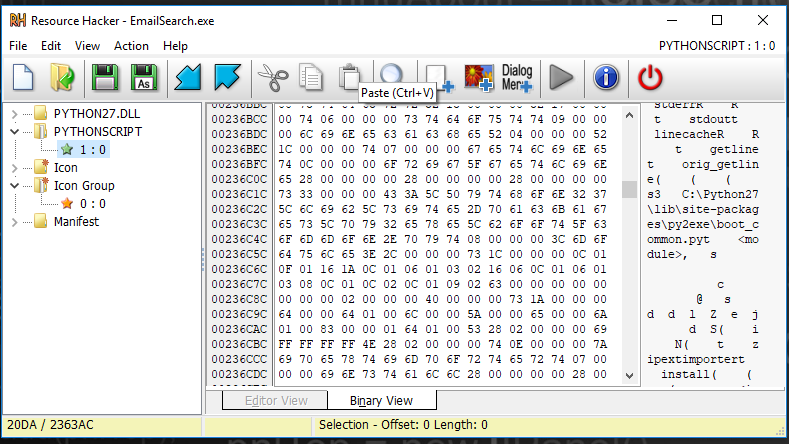Click the Icon Group folder icon
Image resolution: width=789 pixels, height=444 pixels.
[41, 186]
